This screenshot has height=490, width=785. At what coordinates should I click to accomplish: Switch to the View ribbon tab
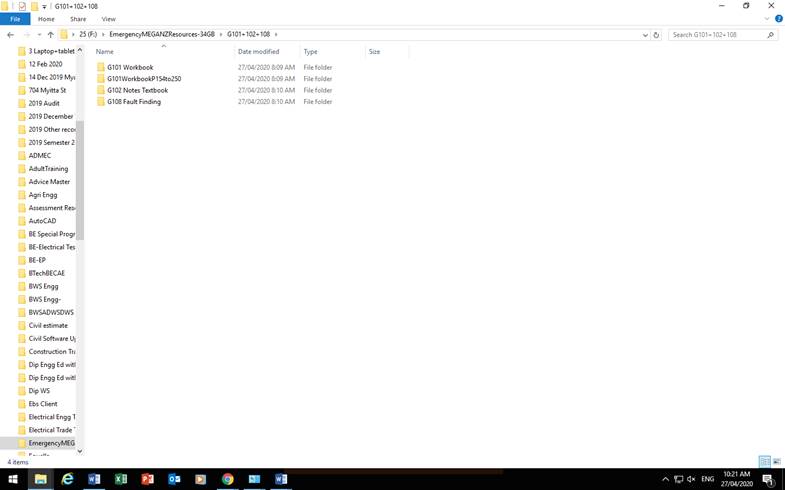click(x=109, y=19)
